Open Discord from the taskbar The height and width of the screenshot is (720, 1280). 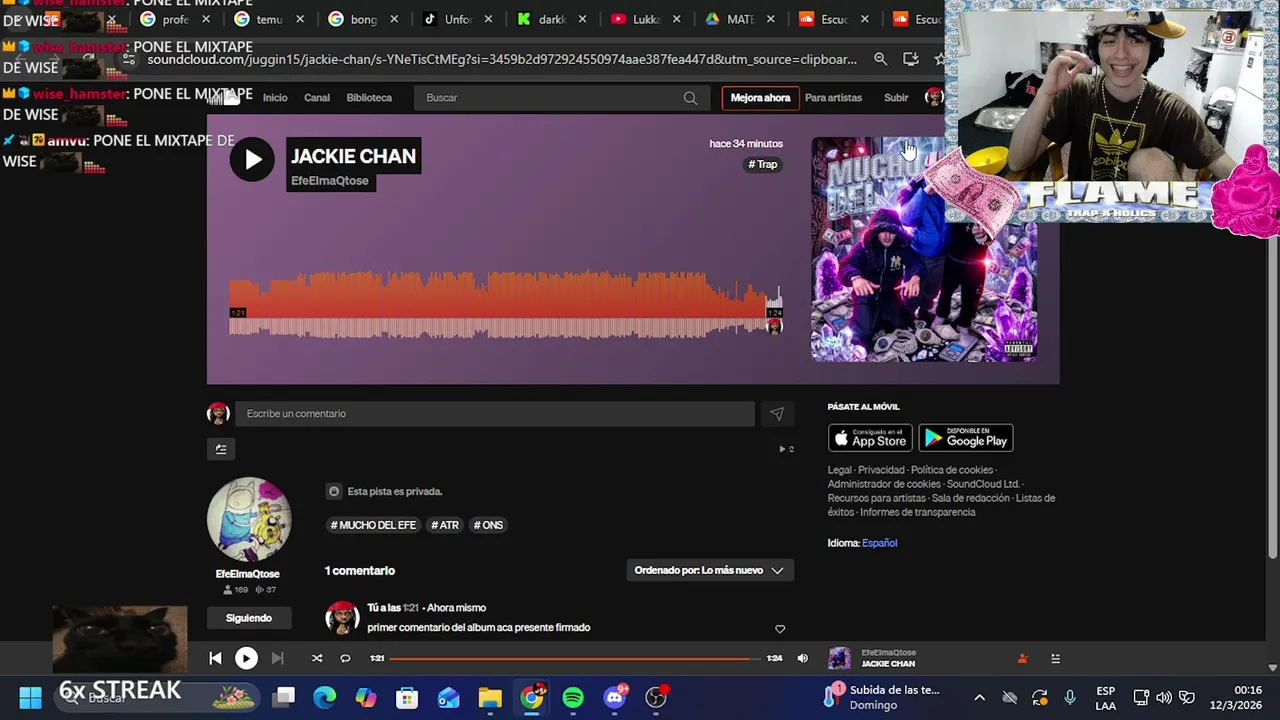coord(615,697)
